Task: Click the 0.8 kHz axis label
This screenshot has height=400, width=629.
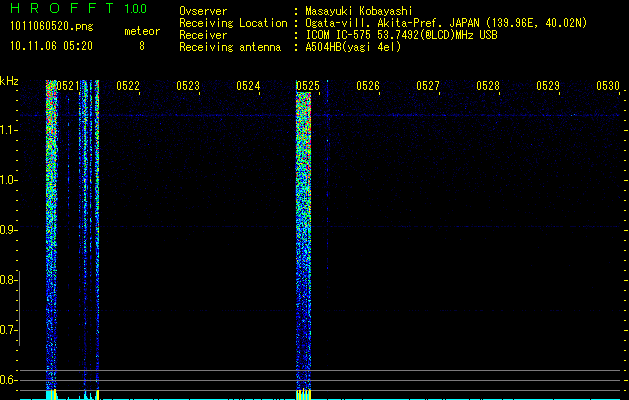Action: click(8, 280)
